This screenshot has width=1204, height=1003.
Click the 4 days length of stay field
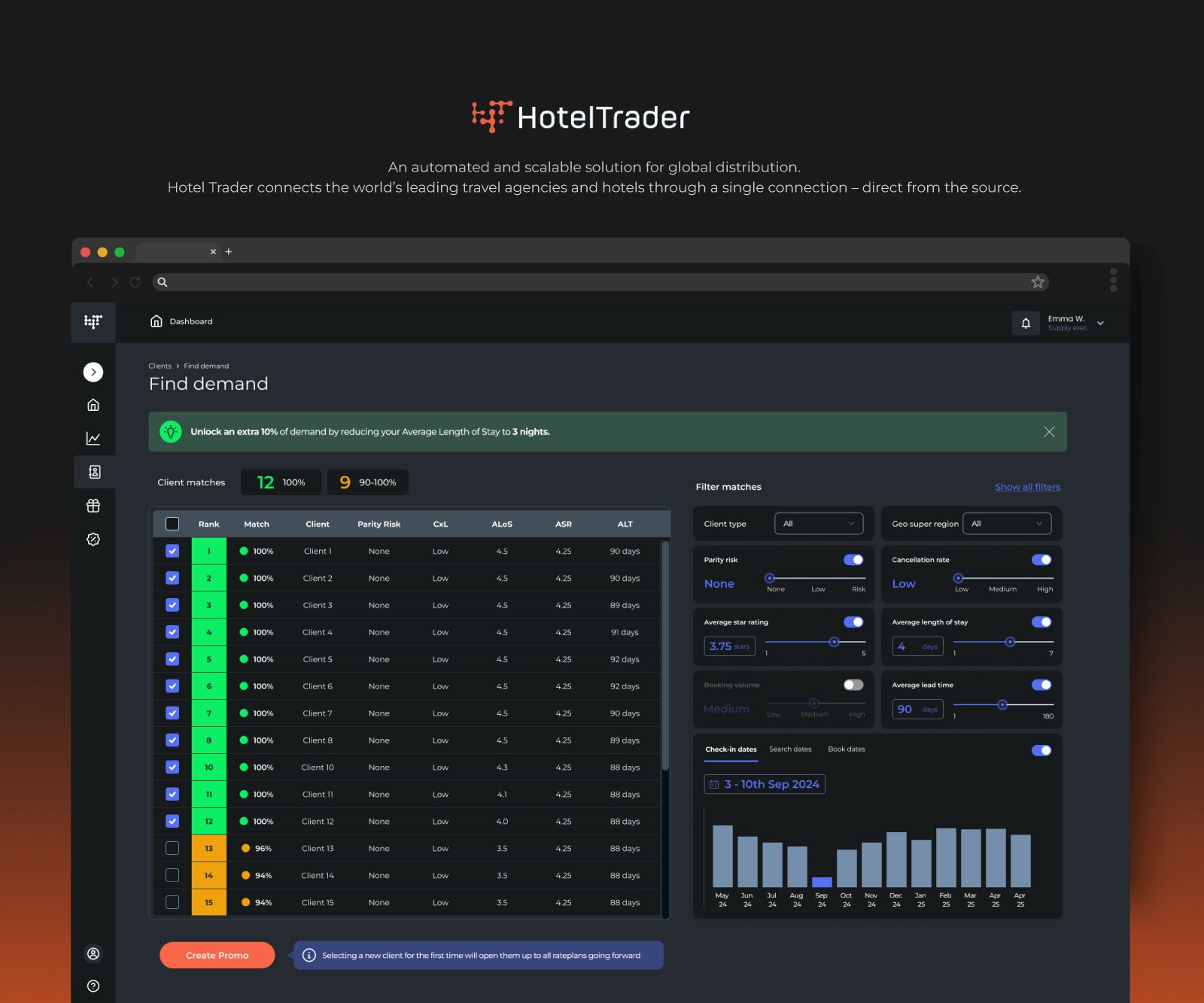pyautogui.click(x=917, y=646)
